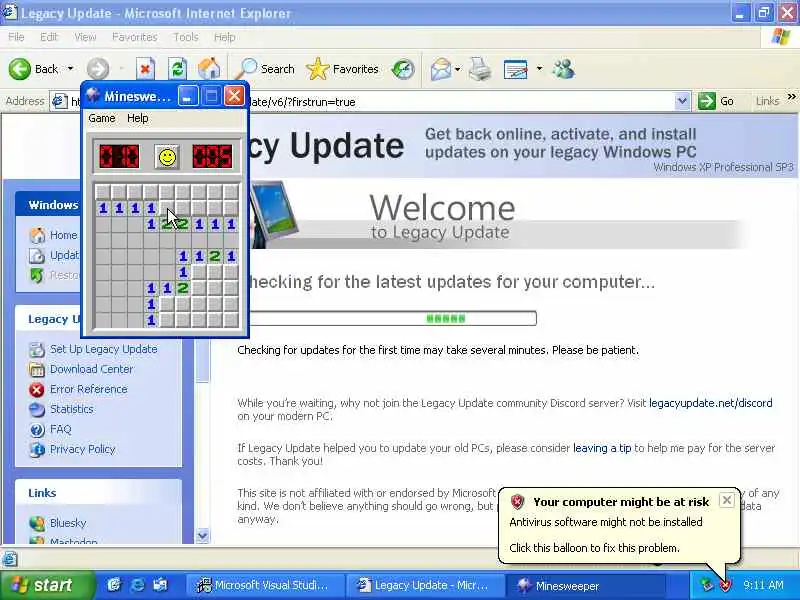Click the security balloon message text
Screen dimensions: 800x600
coord(606,535)
